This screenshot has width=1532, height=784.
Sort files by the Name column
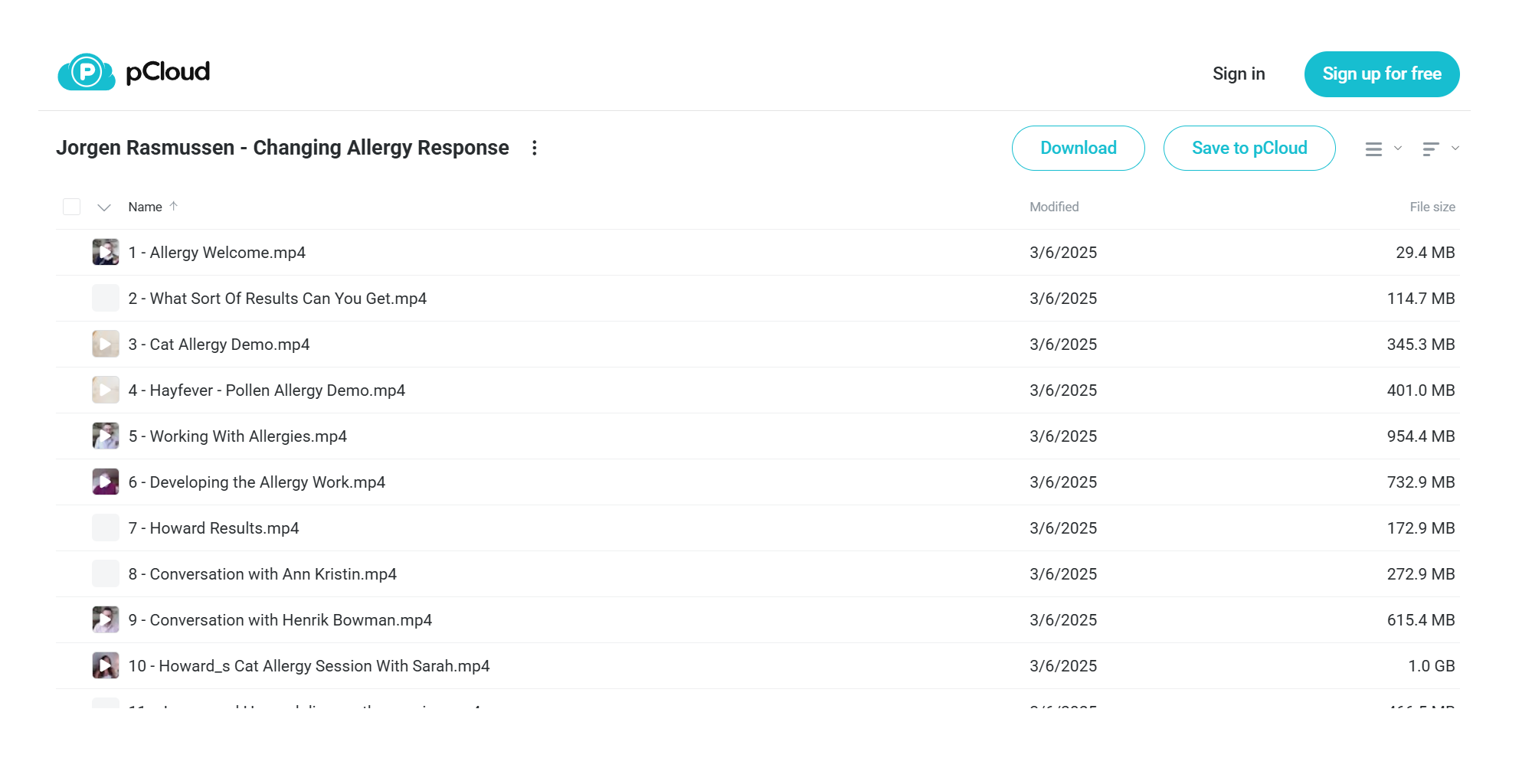pyautogui.click(x=146, y=207)
